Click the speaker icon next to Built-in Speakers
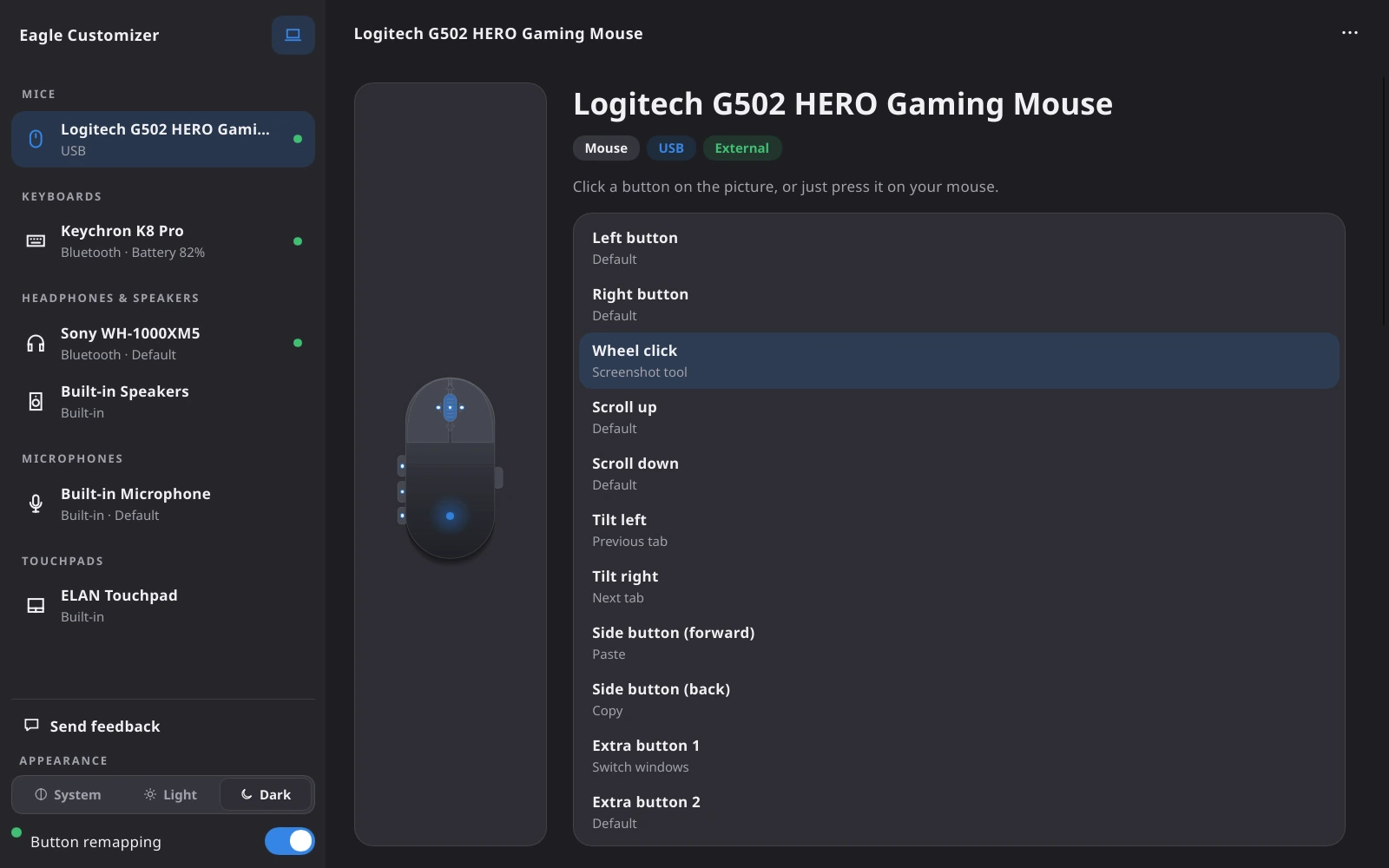Viewport: 1389px width, 868px height. (36, 402)
